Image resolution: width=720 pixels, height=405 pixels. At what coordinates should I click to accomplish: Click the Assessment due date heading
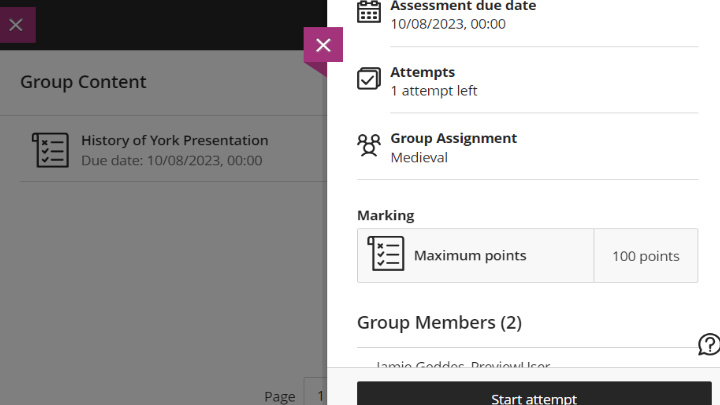pyautogui.click(x=463, y=6)
